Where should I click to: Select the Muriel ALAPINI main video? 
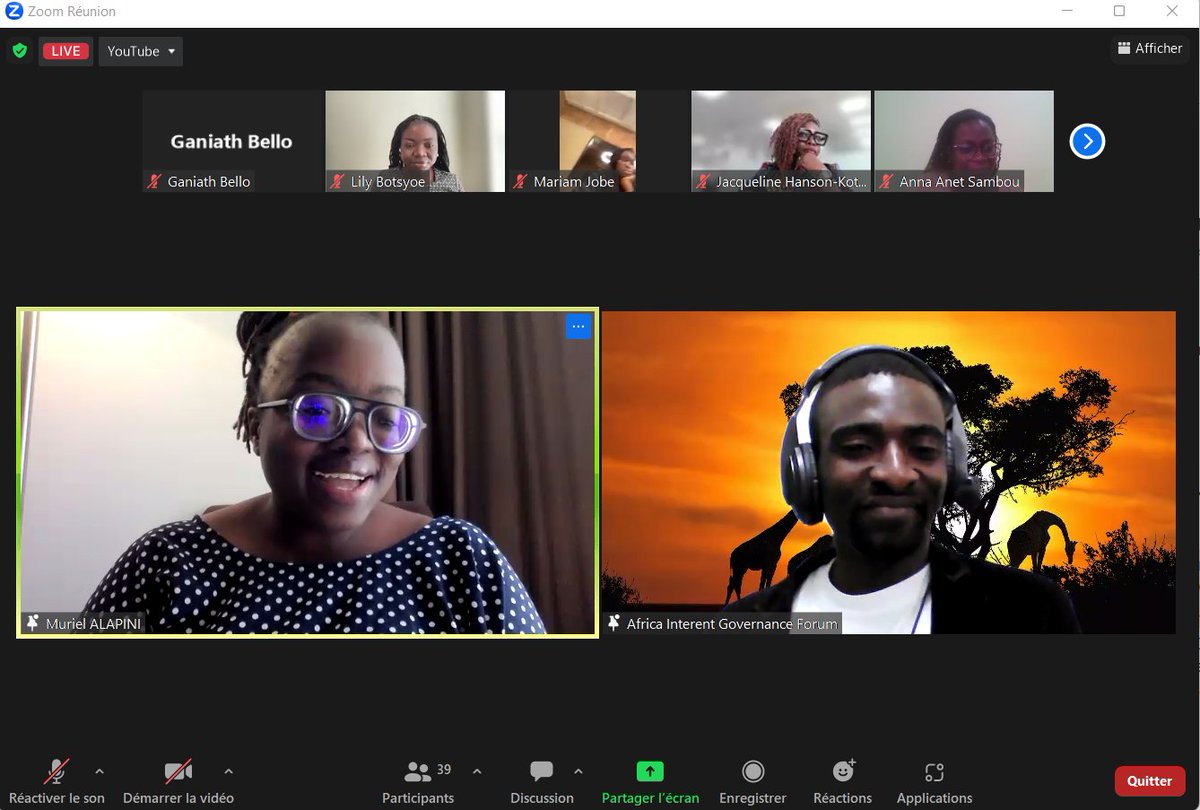[x=308, y=472]
